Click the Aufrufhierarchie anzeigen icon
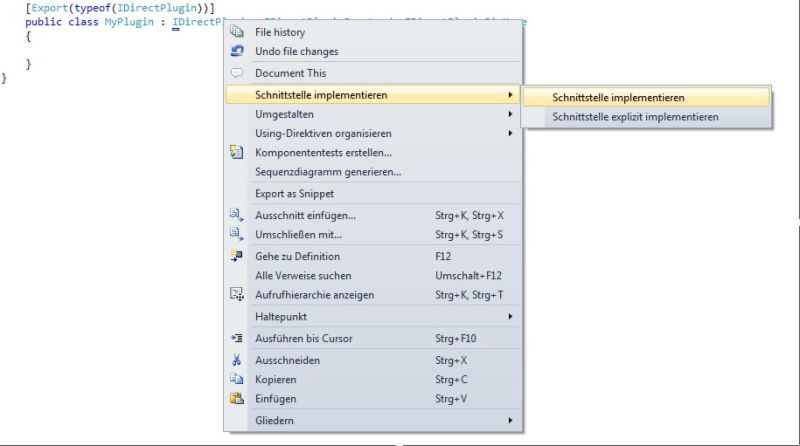 237,294
